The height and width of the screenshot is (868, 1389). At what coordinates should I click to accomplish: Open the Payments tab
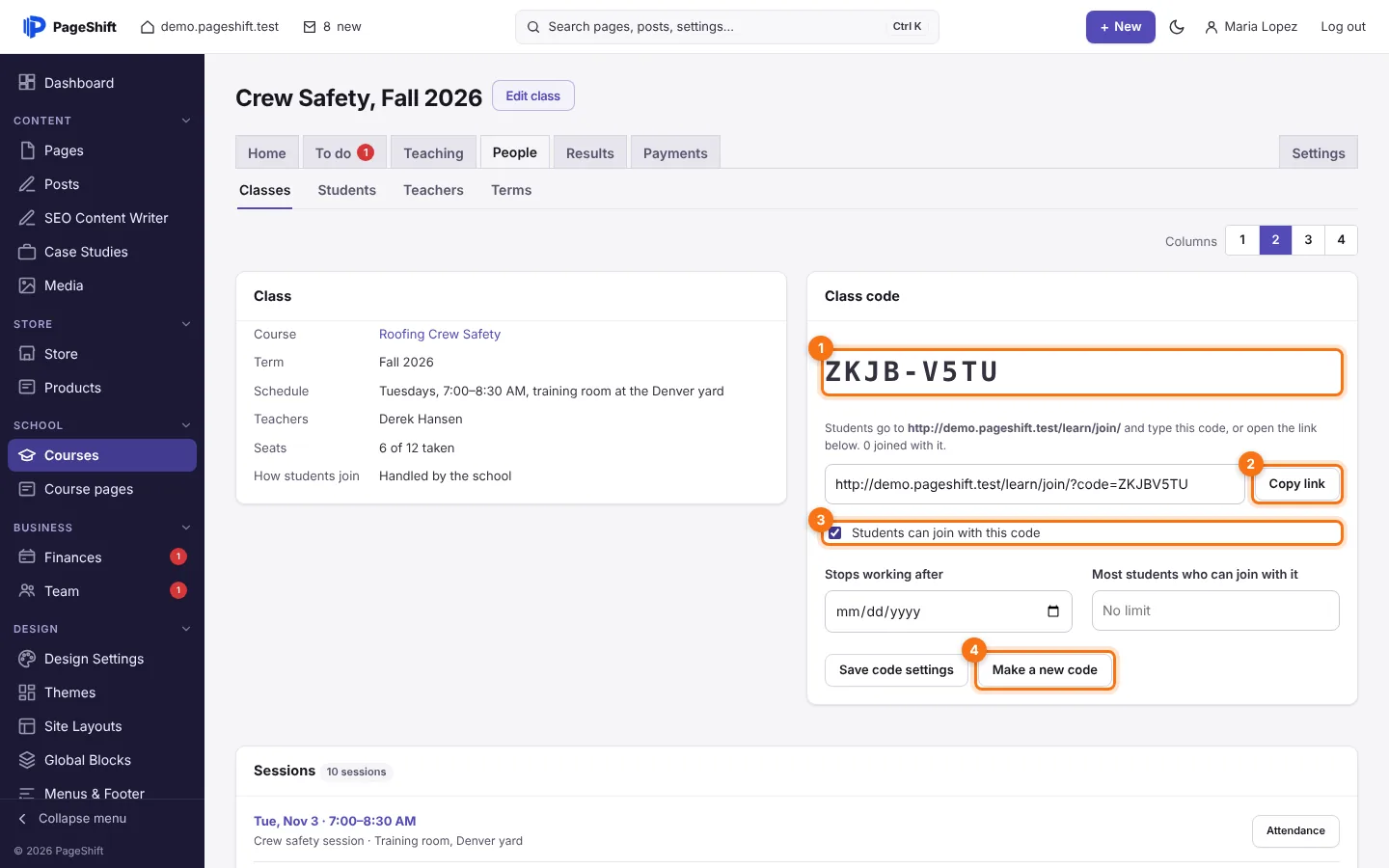(x=675, y=153)
